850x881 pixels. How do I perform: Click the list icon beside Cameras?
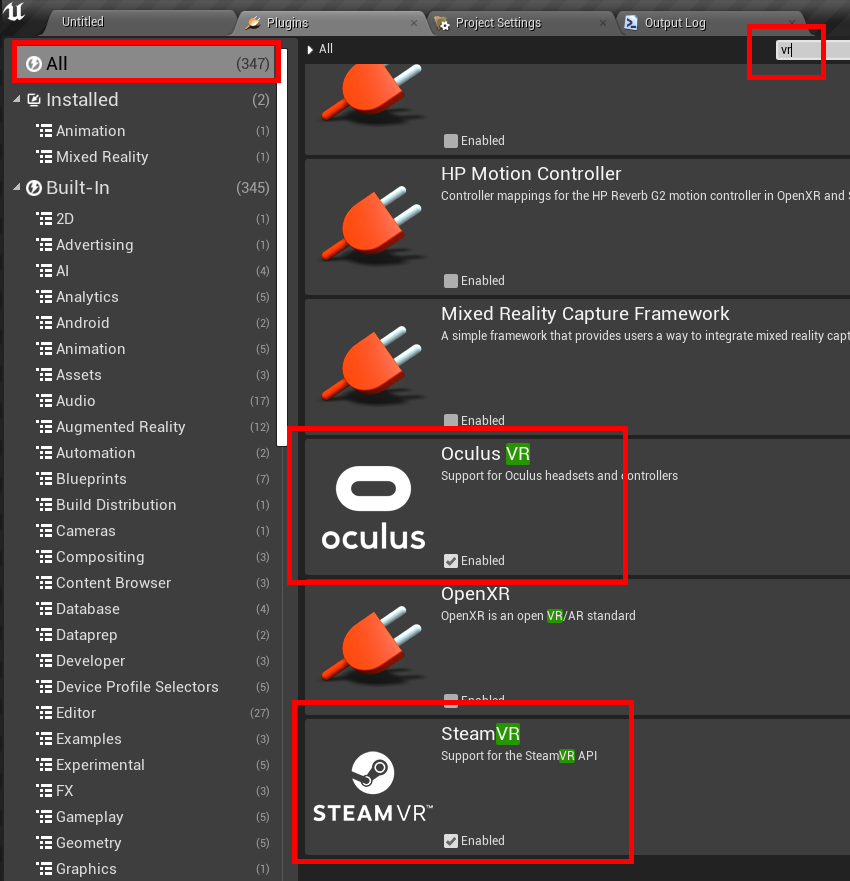pos(44,530)
